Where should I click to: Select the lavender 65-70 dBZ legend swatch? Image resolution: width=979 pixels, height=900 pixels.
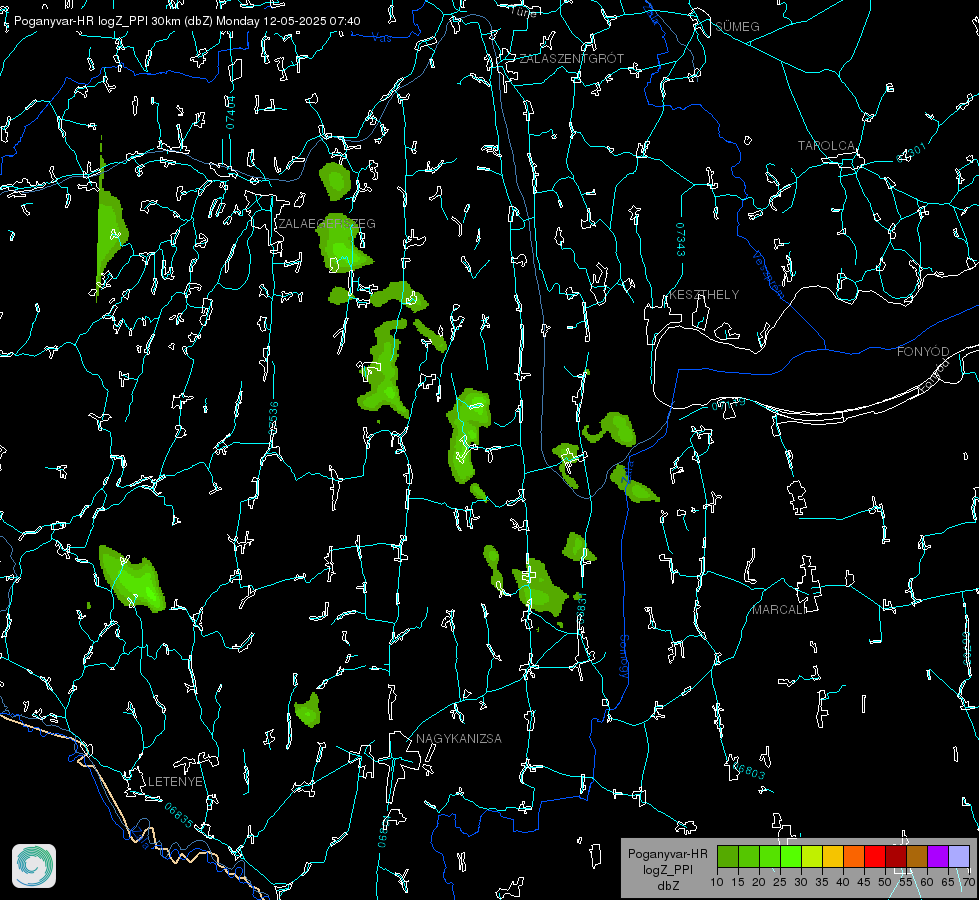959,857
